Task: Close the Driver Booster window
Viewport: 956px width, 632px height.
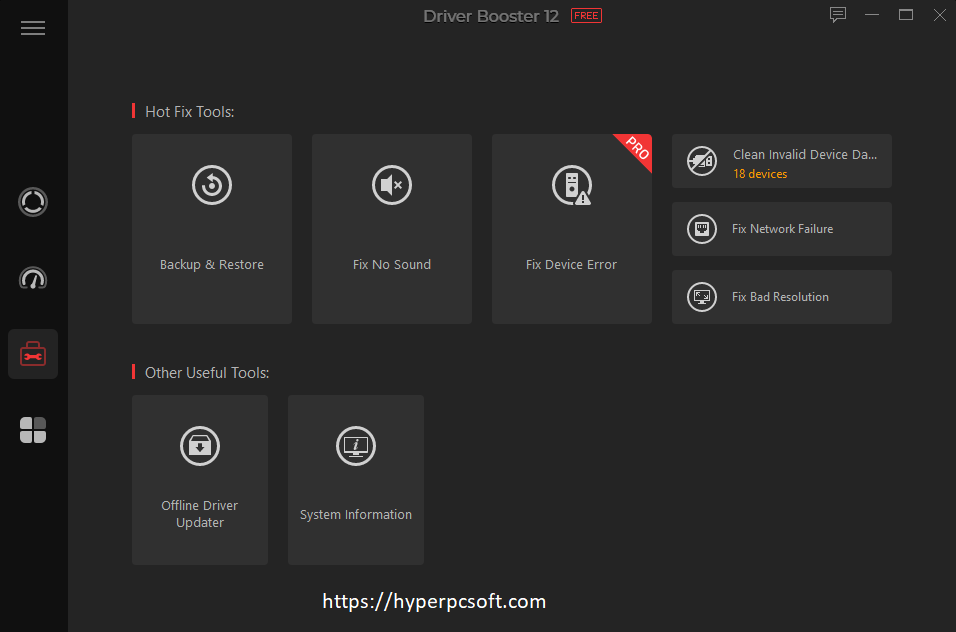Action: [x=940, y=15]
